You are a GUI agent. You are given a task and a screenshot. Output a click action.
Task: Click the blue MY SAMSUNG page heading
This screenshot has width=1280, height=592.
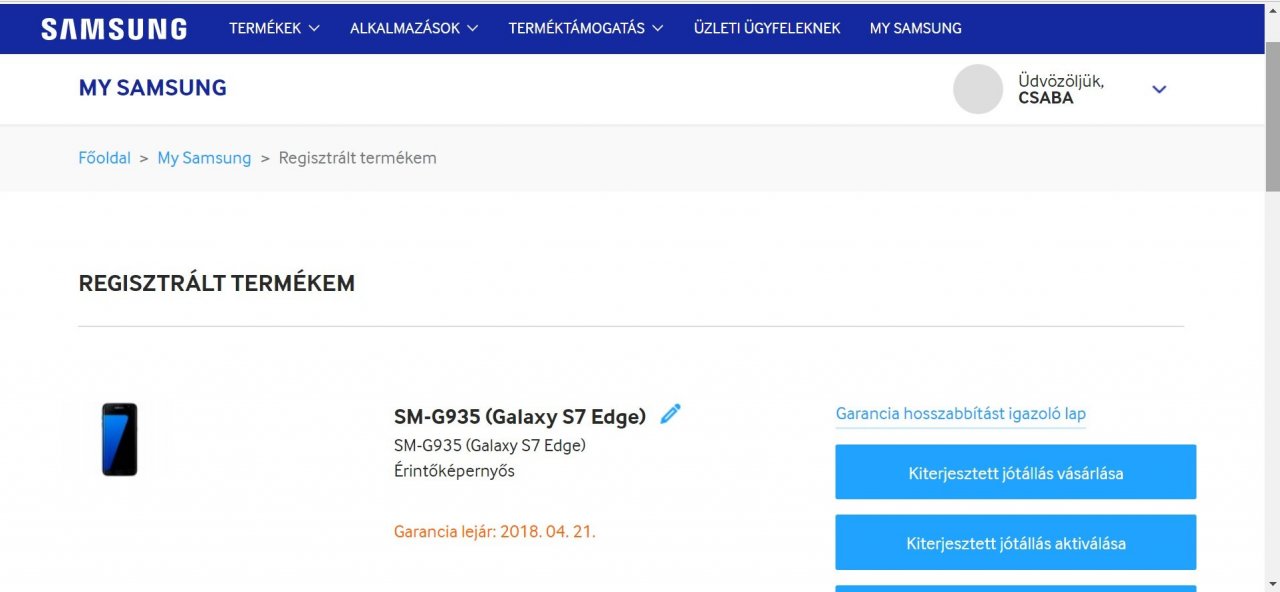pos(152,88)
